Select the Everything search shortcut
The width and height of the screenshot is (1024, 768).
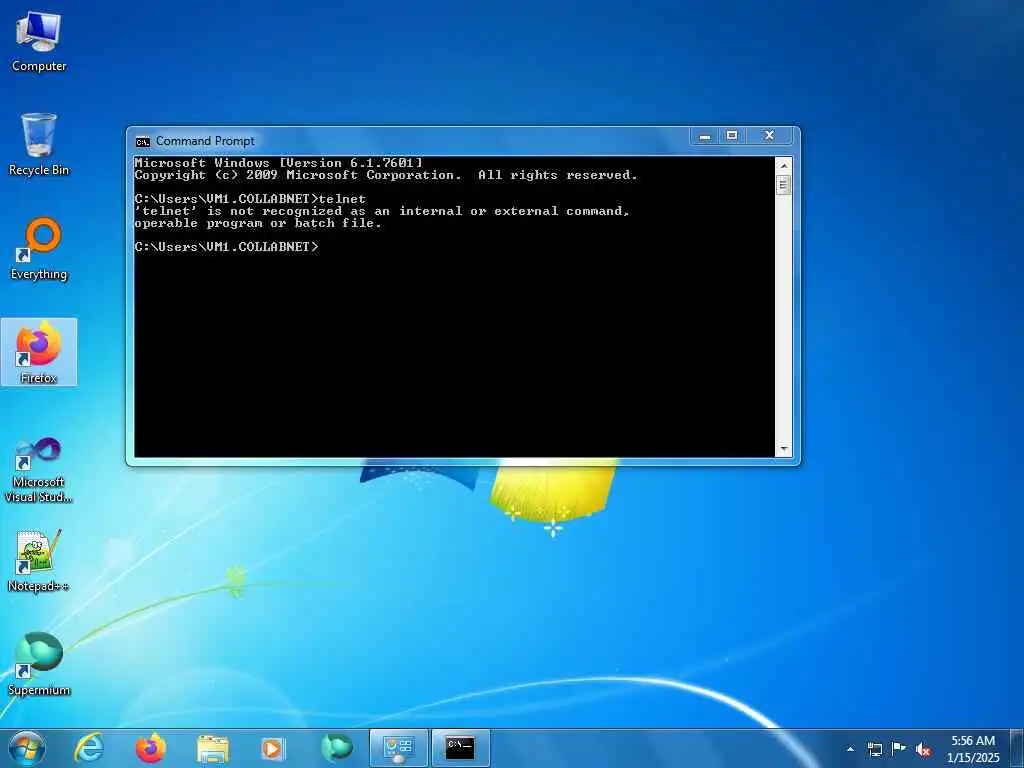39,249
